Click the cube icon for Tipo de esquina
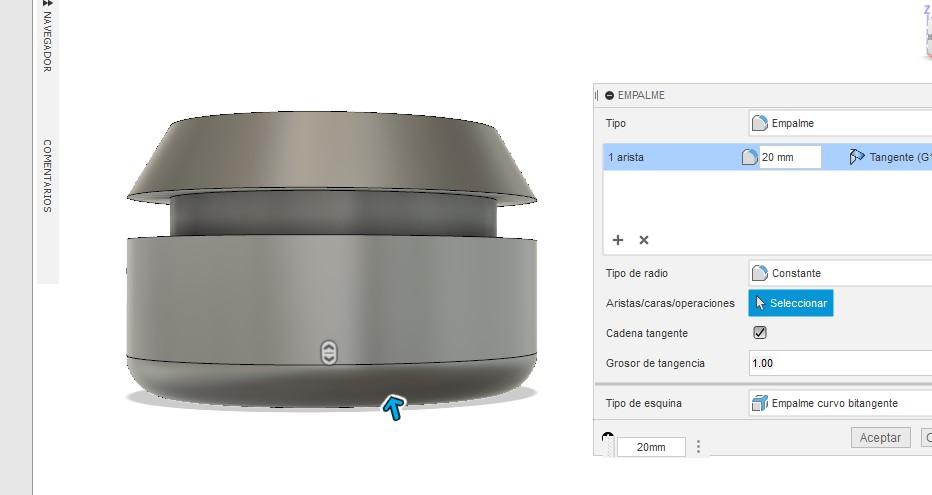 pos(760,403)
